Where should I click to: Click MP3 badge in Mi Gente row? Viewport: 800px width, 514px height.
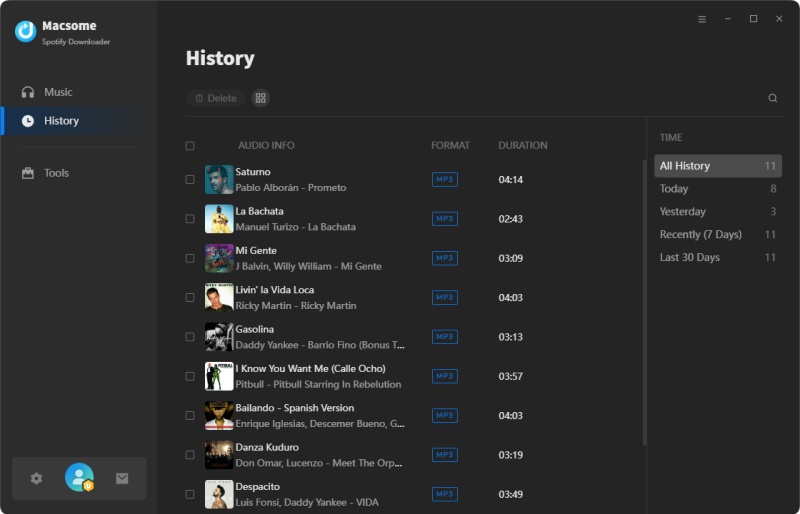[x=444, y=258]
